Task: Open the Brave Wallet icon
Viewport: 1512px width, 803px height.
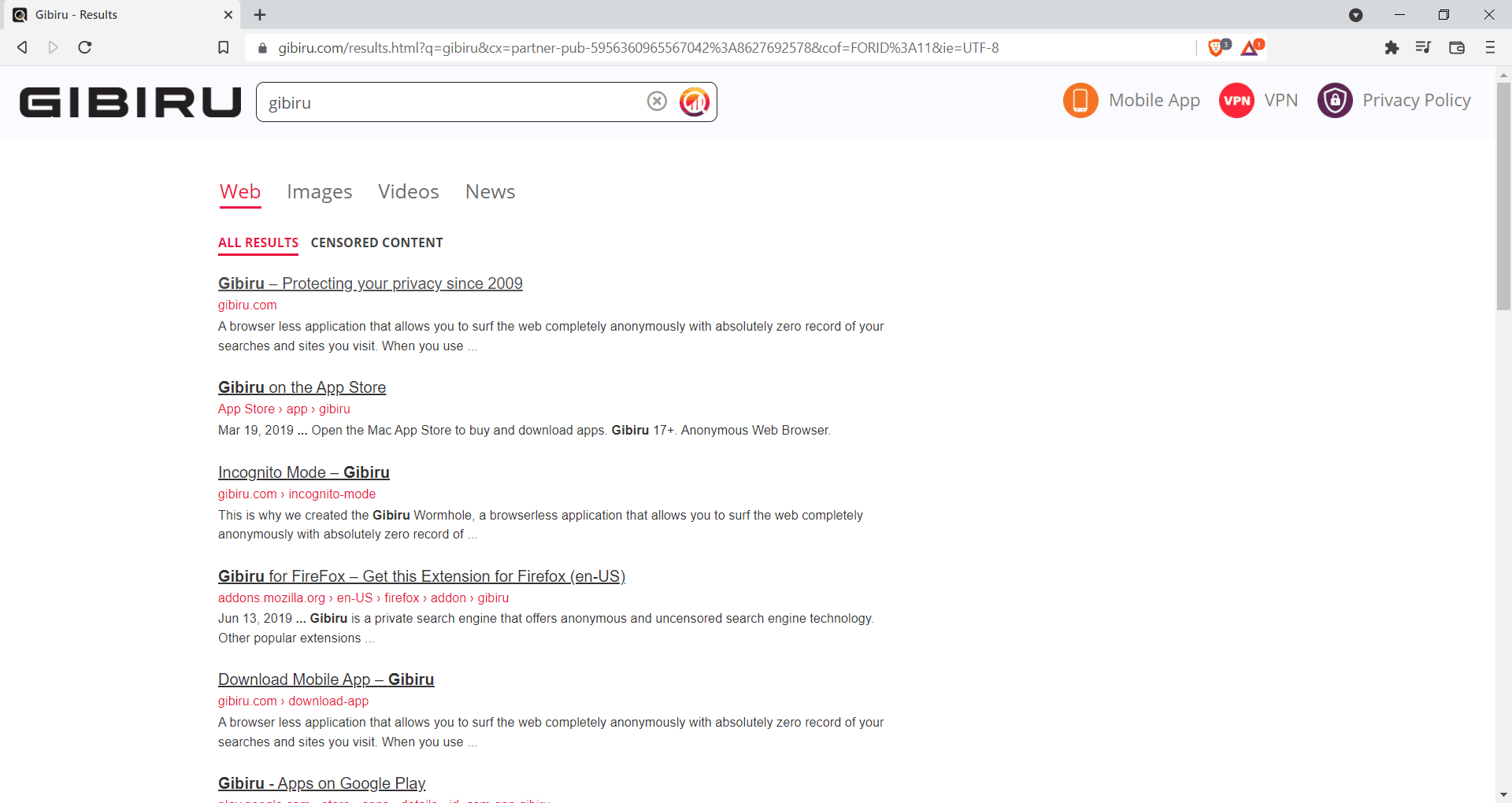Action: click(1457, 47)
